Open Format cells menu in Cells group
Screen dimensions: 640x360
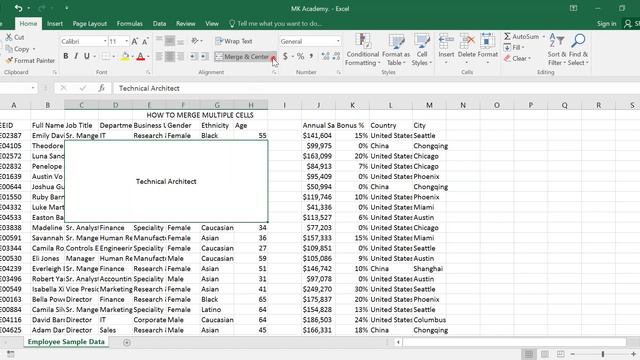click(487, 49)
